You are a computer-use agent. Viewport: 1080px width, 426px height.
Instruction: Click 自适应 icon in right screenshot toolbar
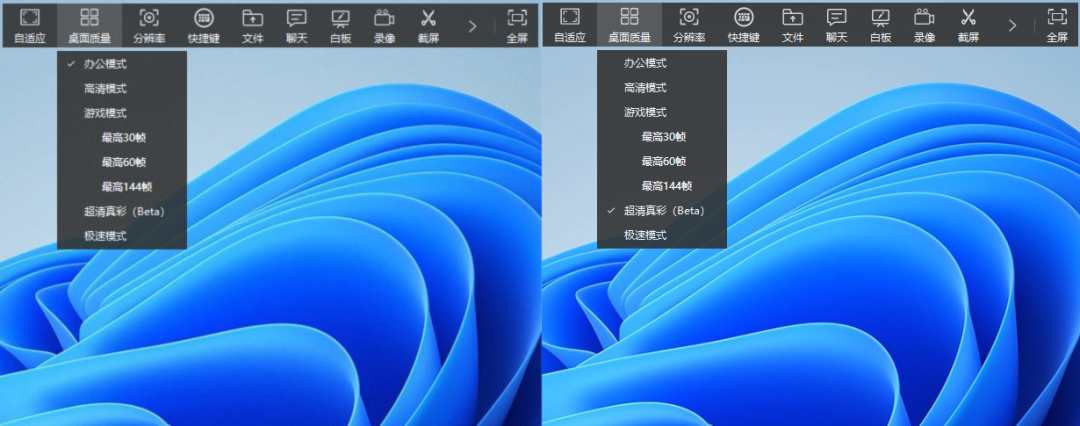[x=570, y=17]
